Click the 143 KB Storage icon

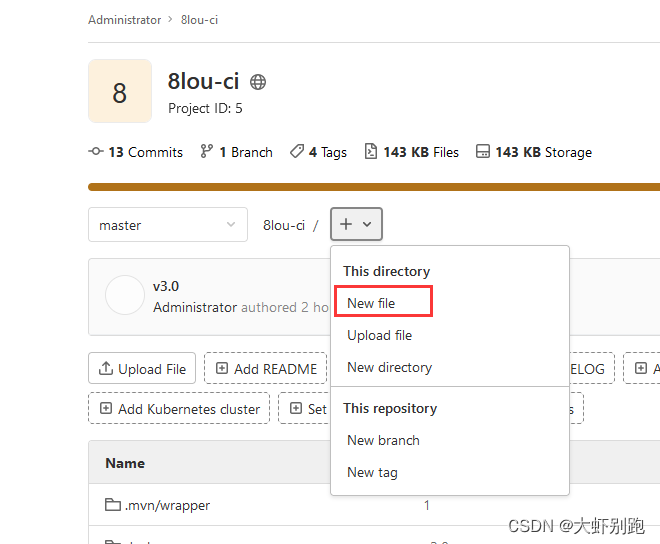[483, 152]
